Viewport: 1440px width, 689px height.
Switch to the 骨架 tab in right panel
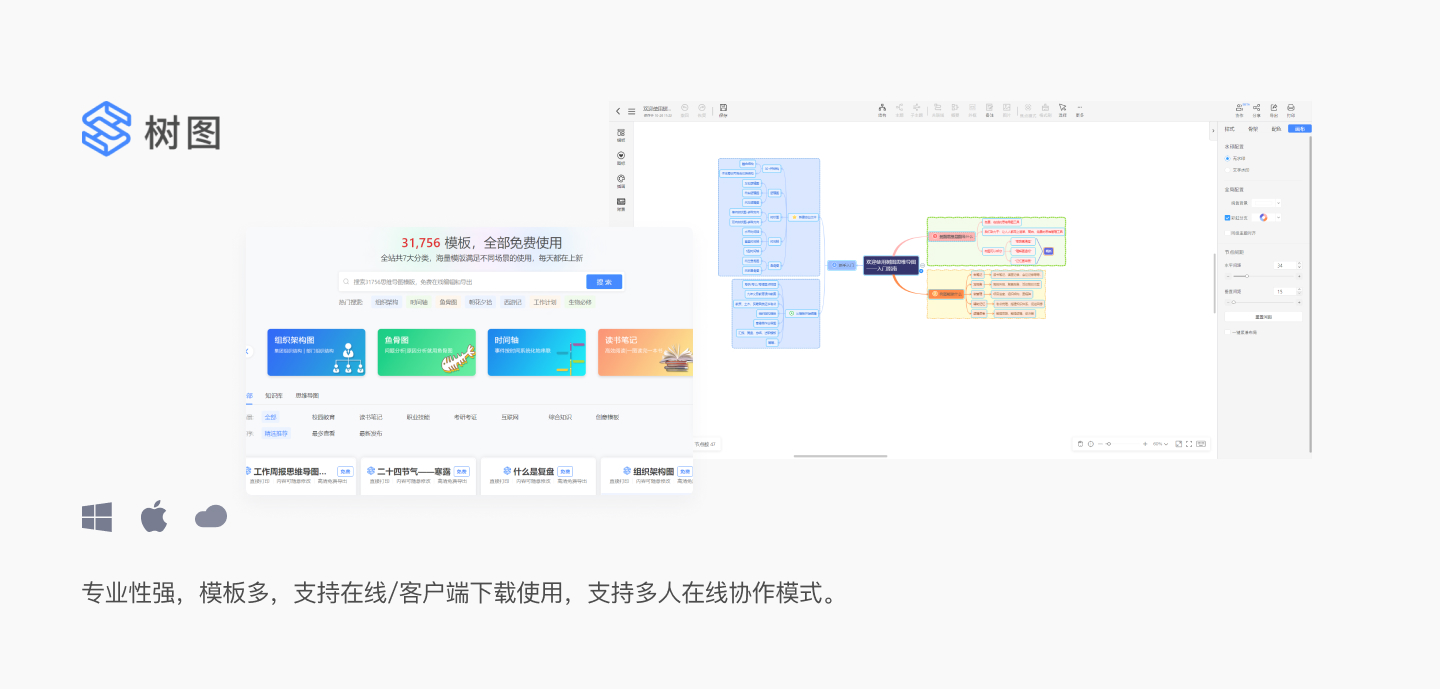(1253, 129)
